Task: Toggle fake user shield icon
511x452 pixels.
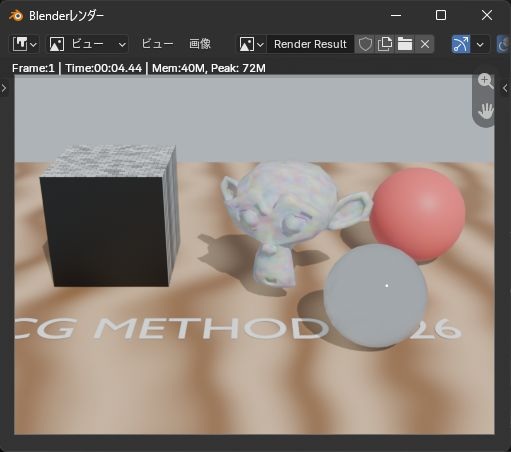Action: point(365,44)
